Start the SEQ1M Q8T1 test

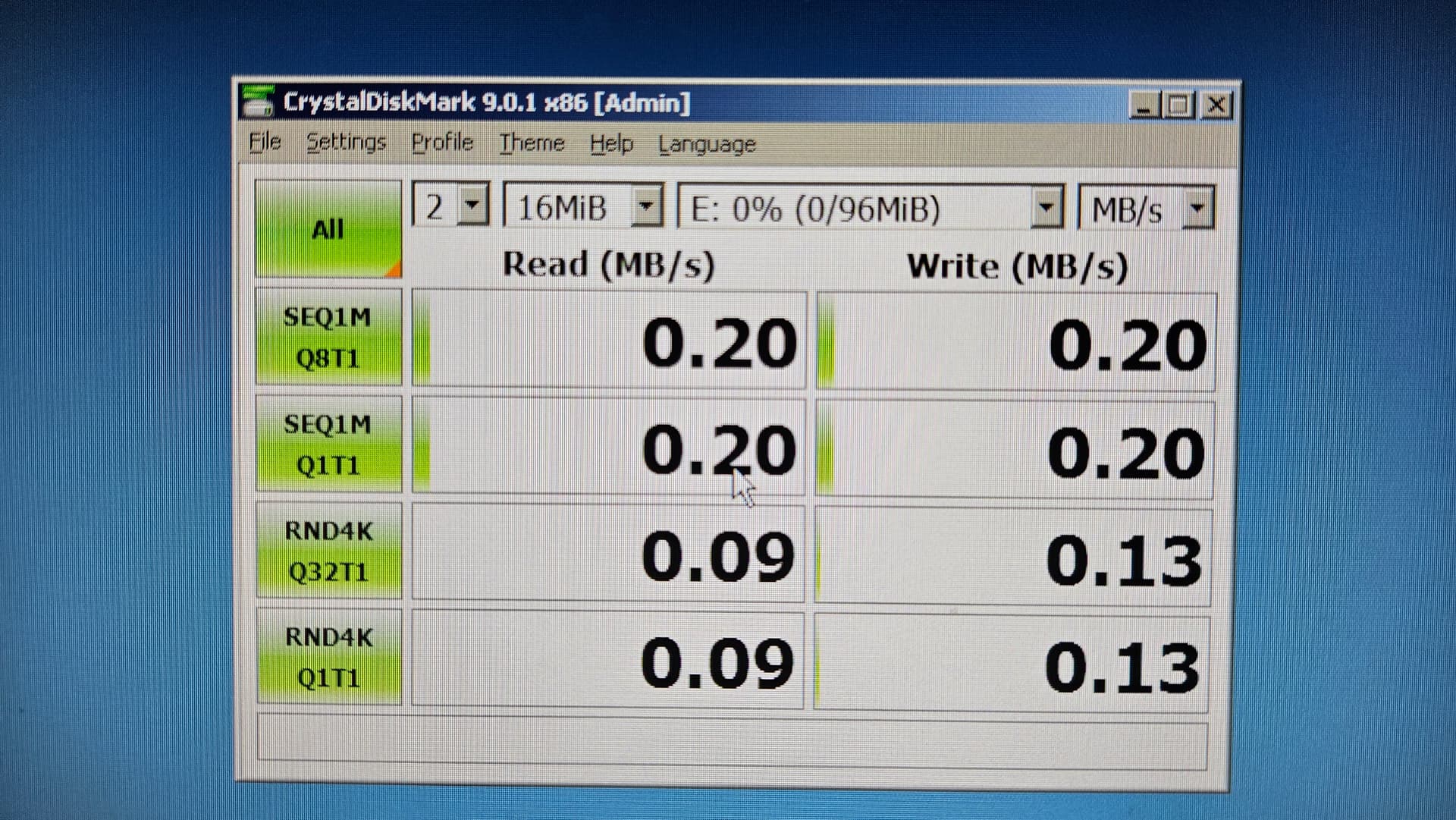328,337
